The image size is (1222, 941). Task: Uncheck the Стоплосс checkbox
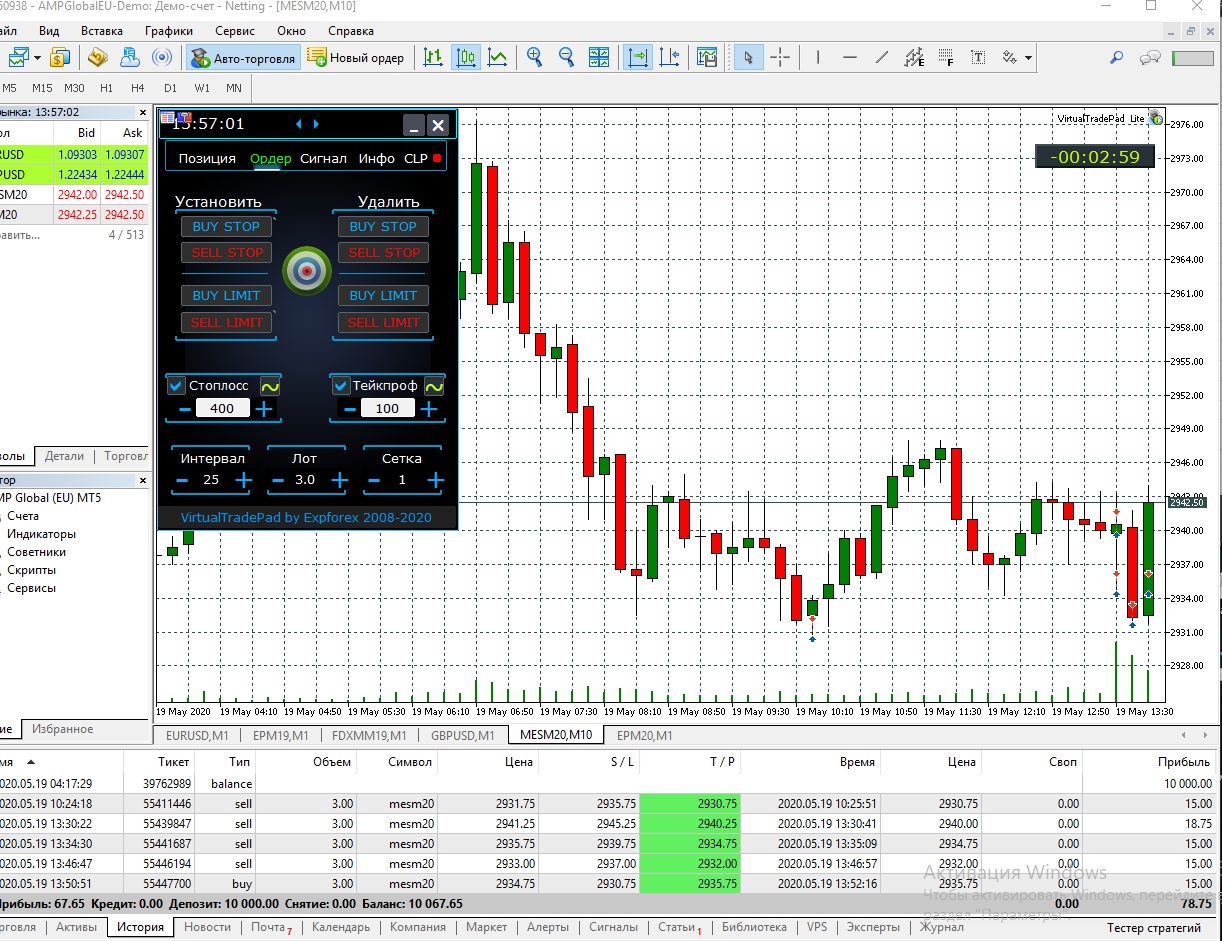point(176,385)
